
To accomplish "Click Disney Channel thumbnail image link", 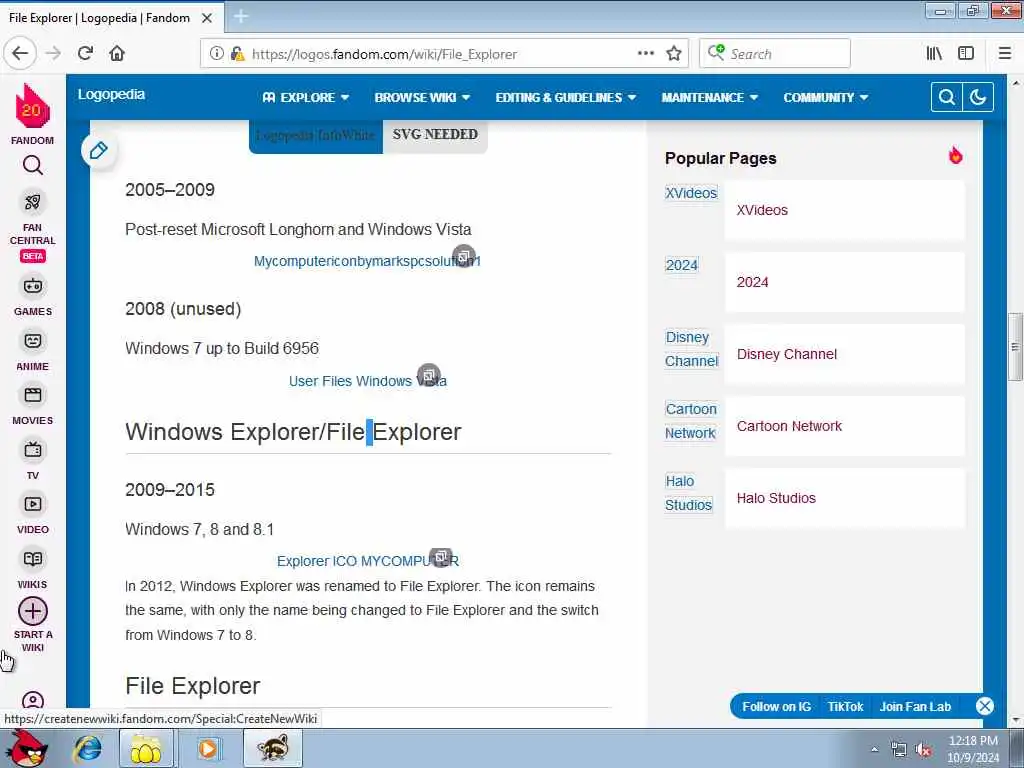I will tap(692, 349).
